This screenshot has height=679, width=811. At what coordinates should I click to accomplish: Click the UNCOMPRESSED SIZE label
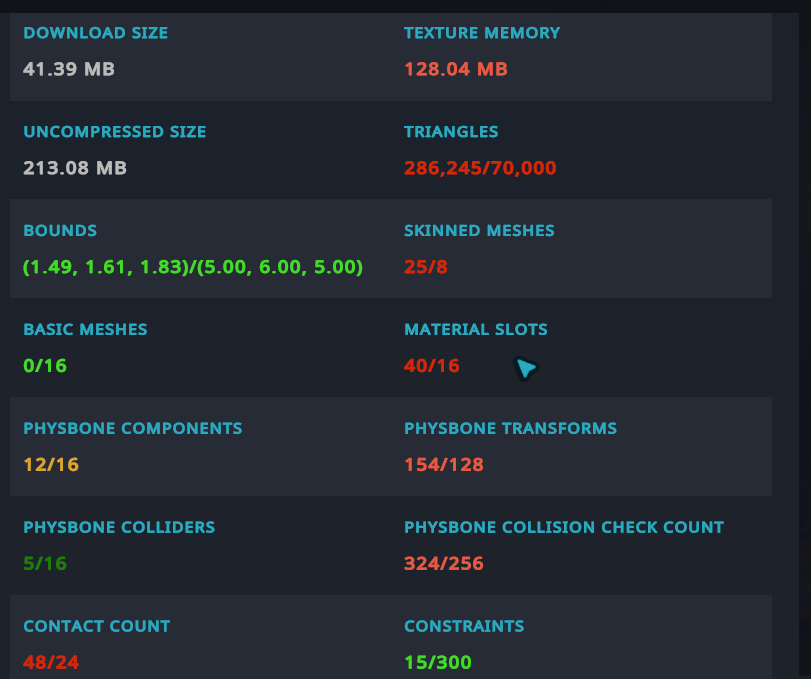[115, 132]
